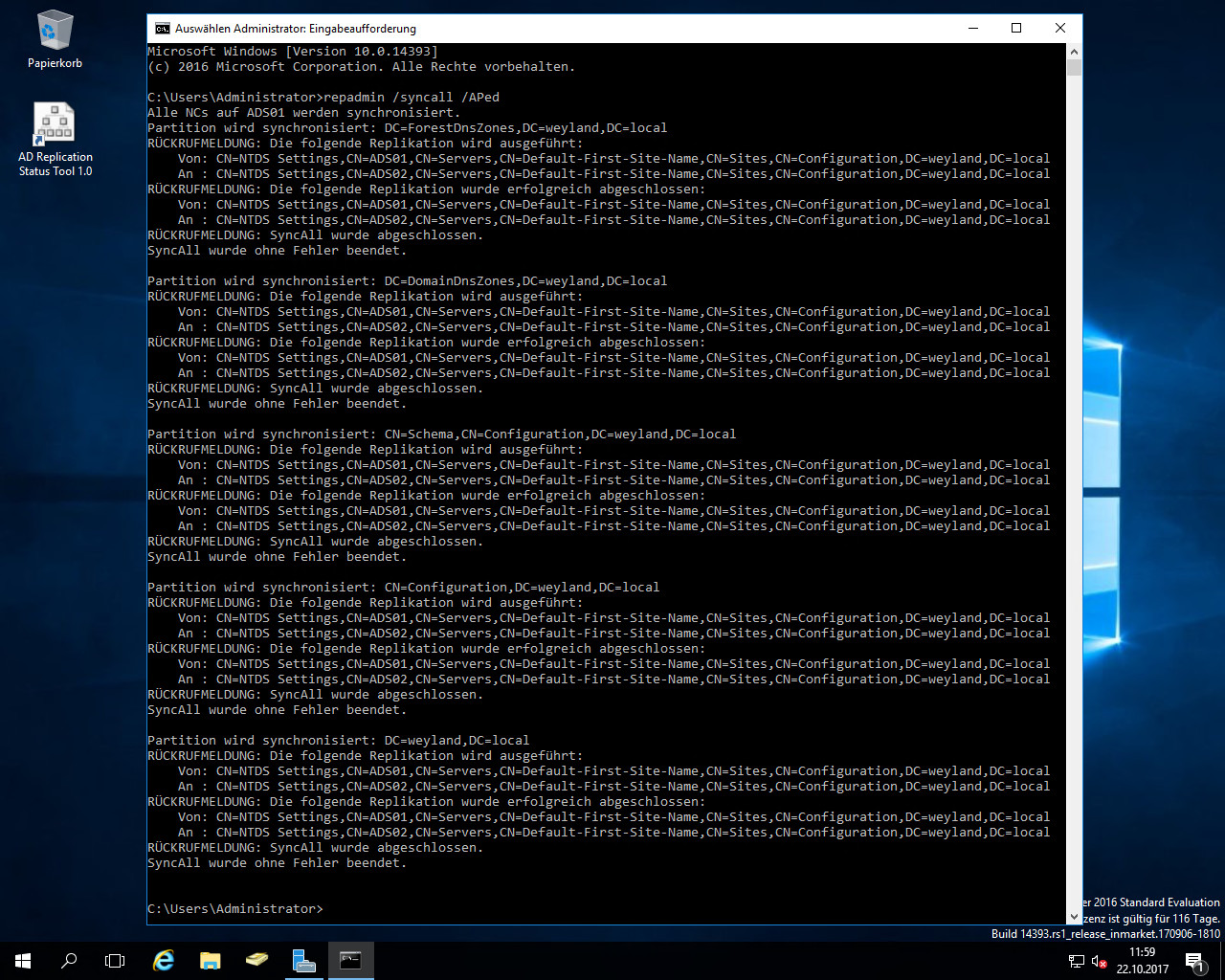Open File Explorer from the taskbar
The width and height of the screenshot is (1225, 980).
(210, 961)
